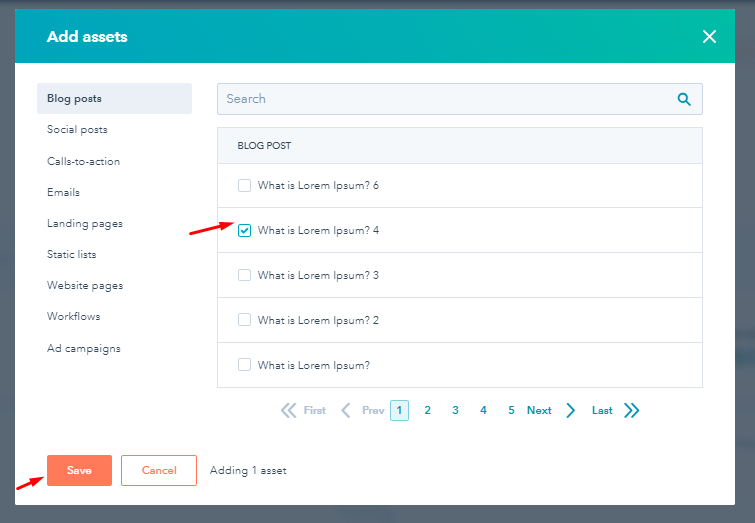Click into the Search field
This screenshot has height=523, width=755.
(x=440, y=99)
